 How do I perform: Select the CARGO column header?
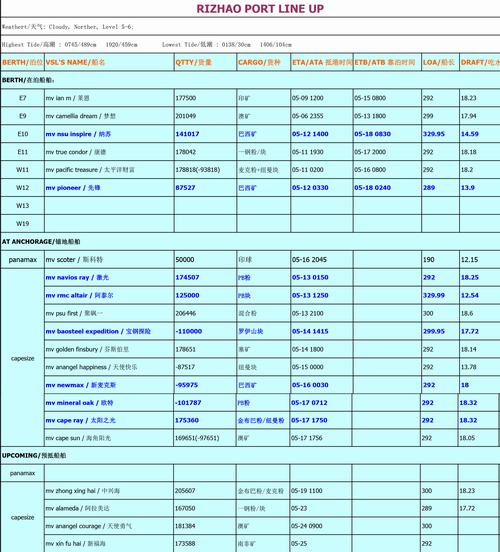259,62
